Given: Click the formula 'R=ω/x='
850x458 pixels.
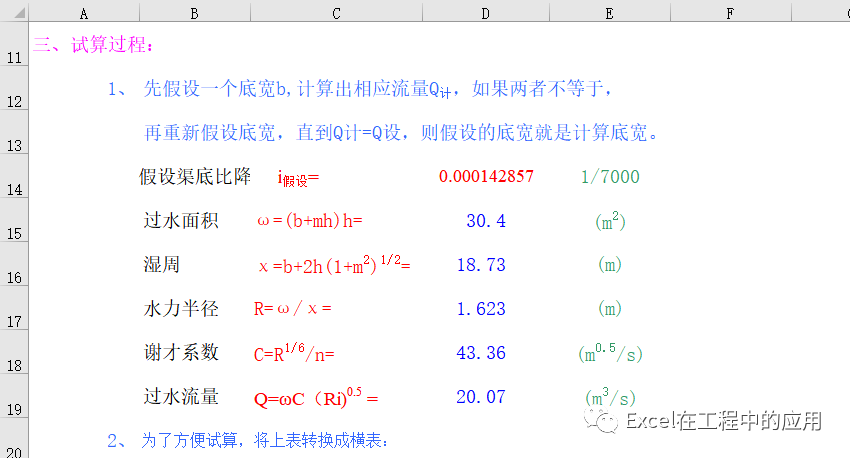Looking at the screenshot, I should 292,308.
